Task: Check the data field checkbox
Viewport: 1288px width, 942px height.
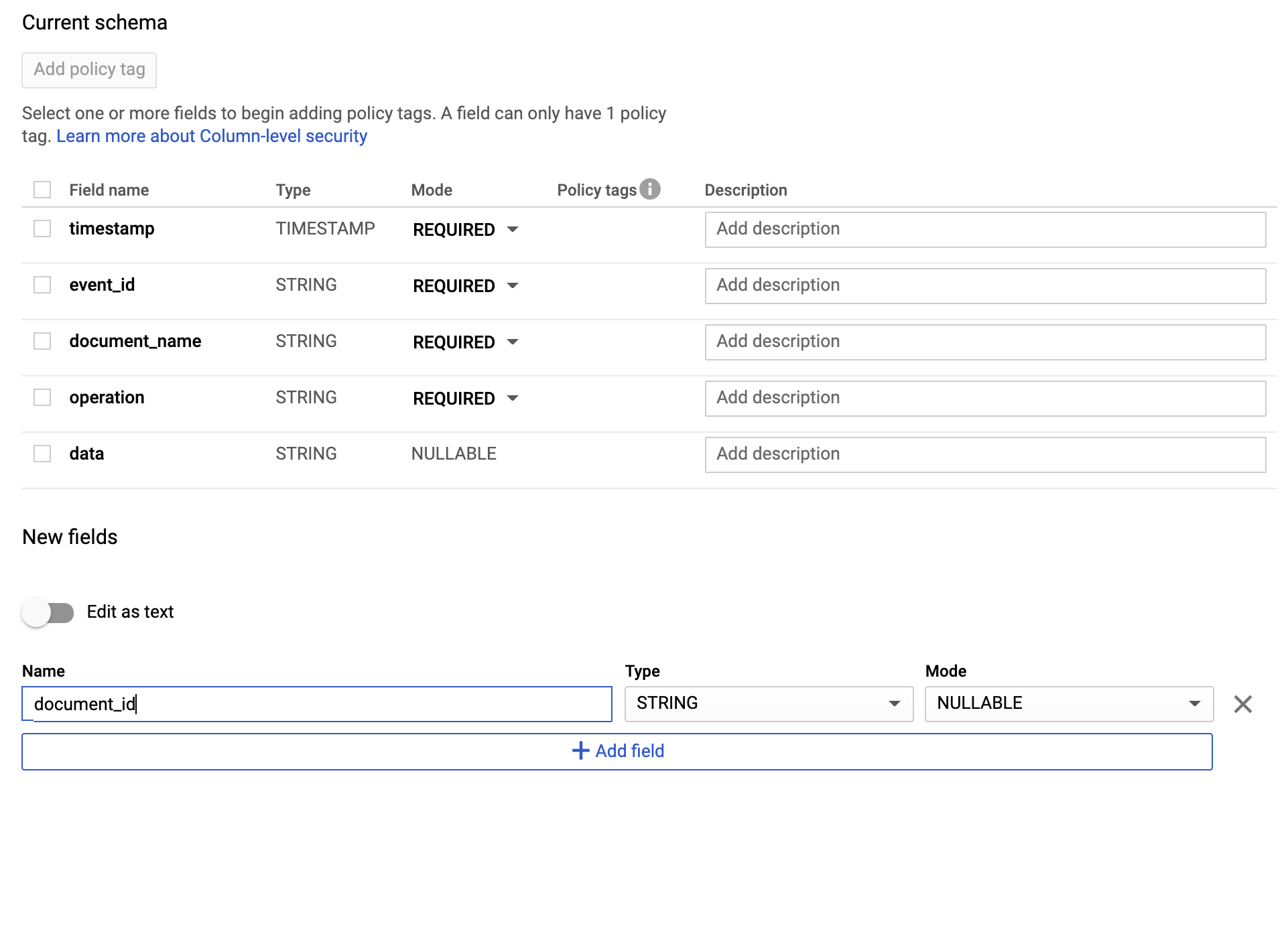Action: pyautogui.click(x=42, y=454)
